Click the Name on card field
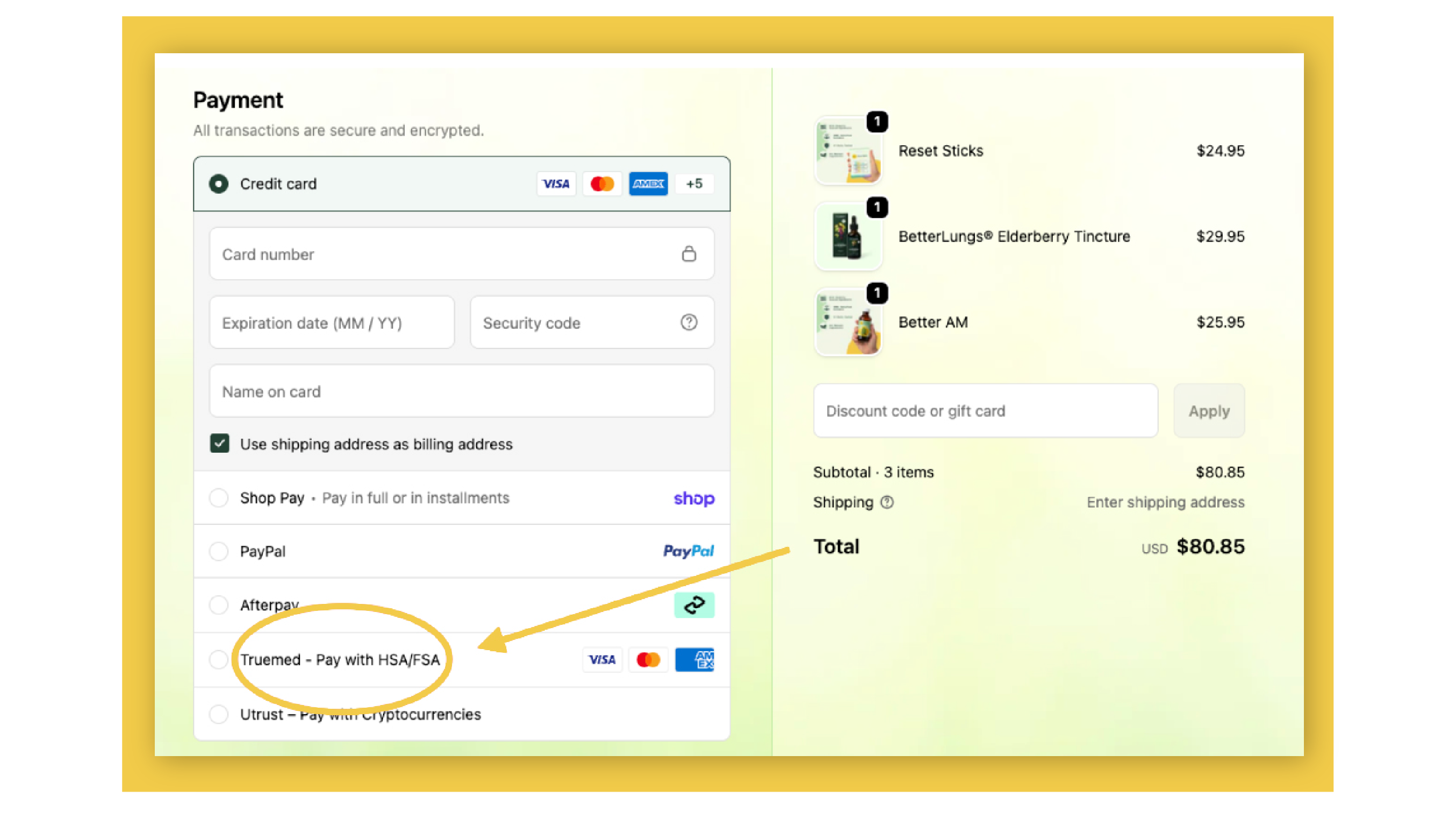This screenshot has height=826, width=1456. click(x=461, y=391)
